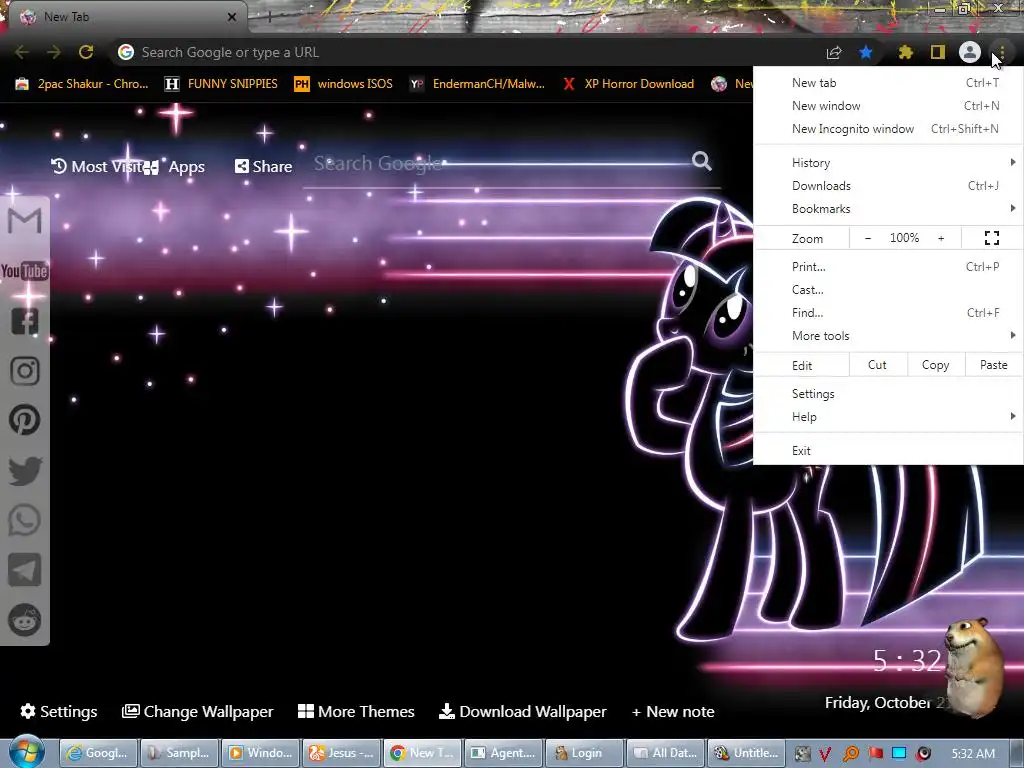
Task: Click the Share link on the page
Action: (x=264, y=167)
